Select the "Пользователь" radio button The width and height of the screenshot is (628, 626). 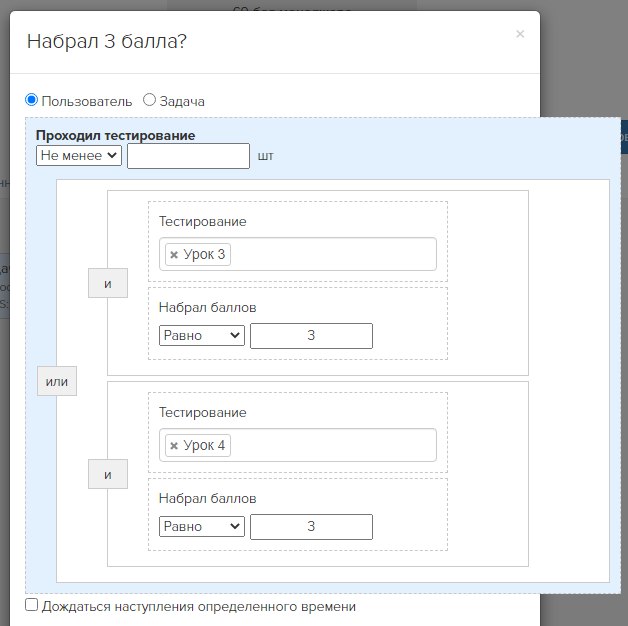pyautogui.click(x=31, y=100)
